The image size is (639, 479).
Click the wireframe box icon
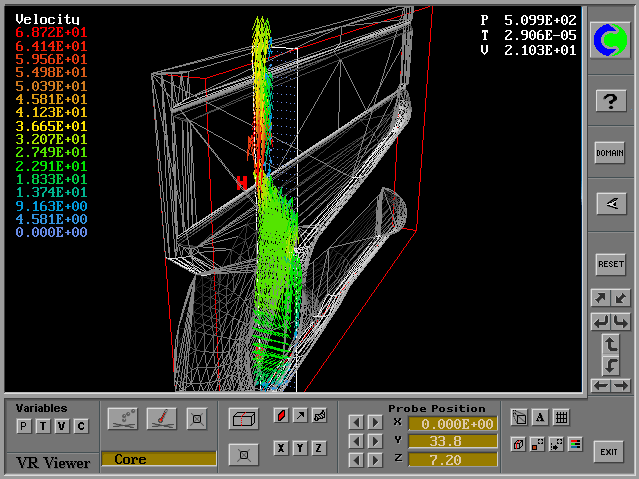point(242,418)
